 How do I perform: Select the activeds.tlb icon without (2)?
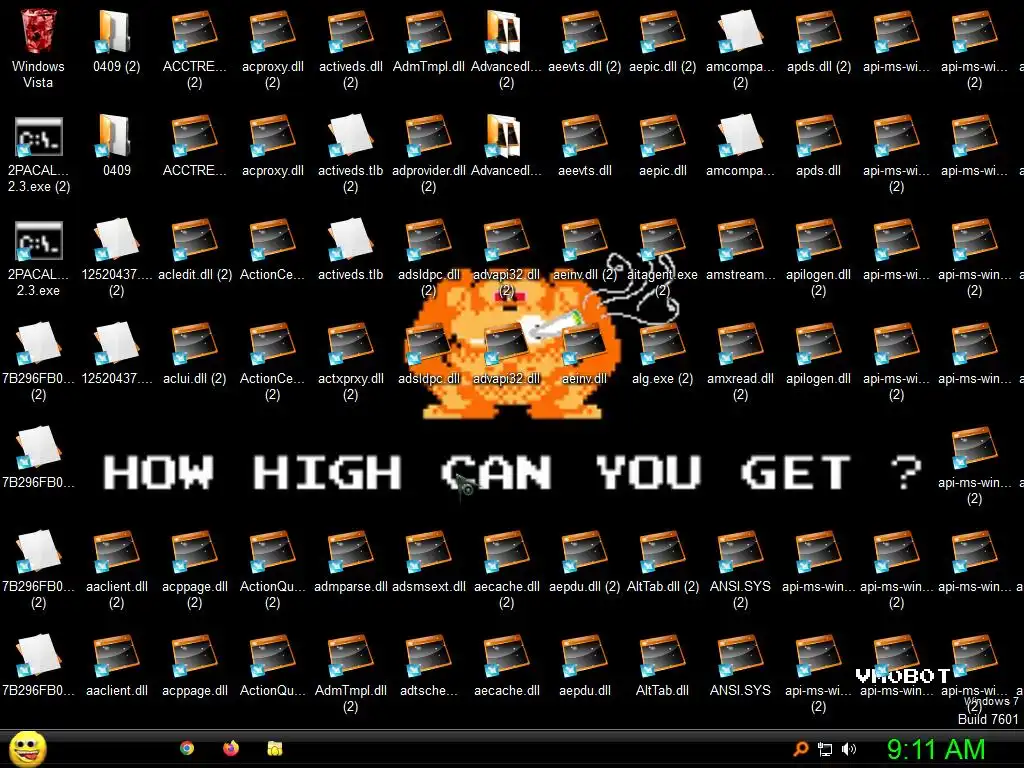pyautogui.click(x=351, y=239)
